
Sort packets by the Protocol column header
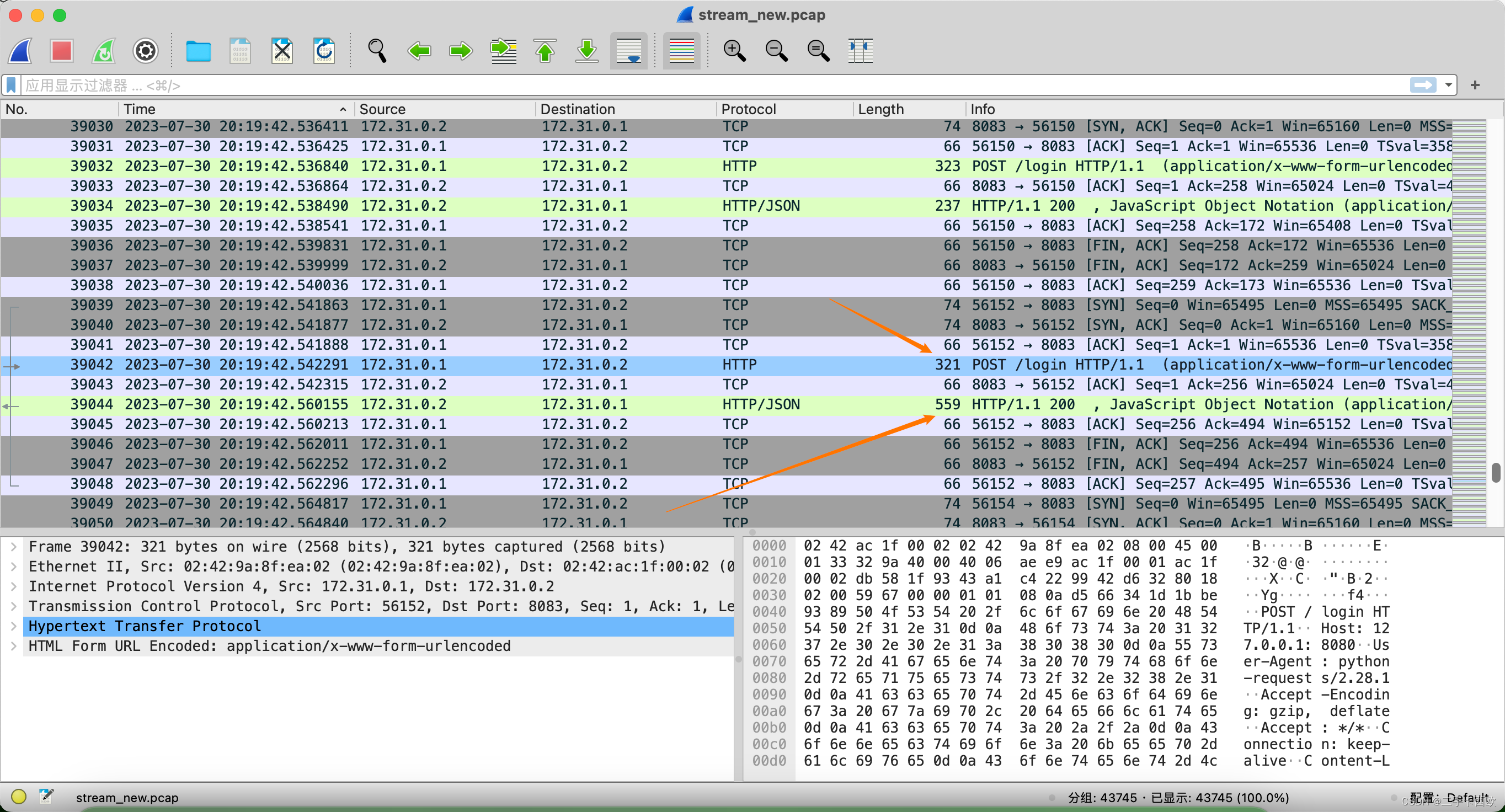pos(749,109)
